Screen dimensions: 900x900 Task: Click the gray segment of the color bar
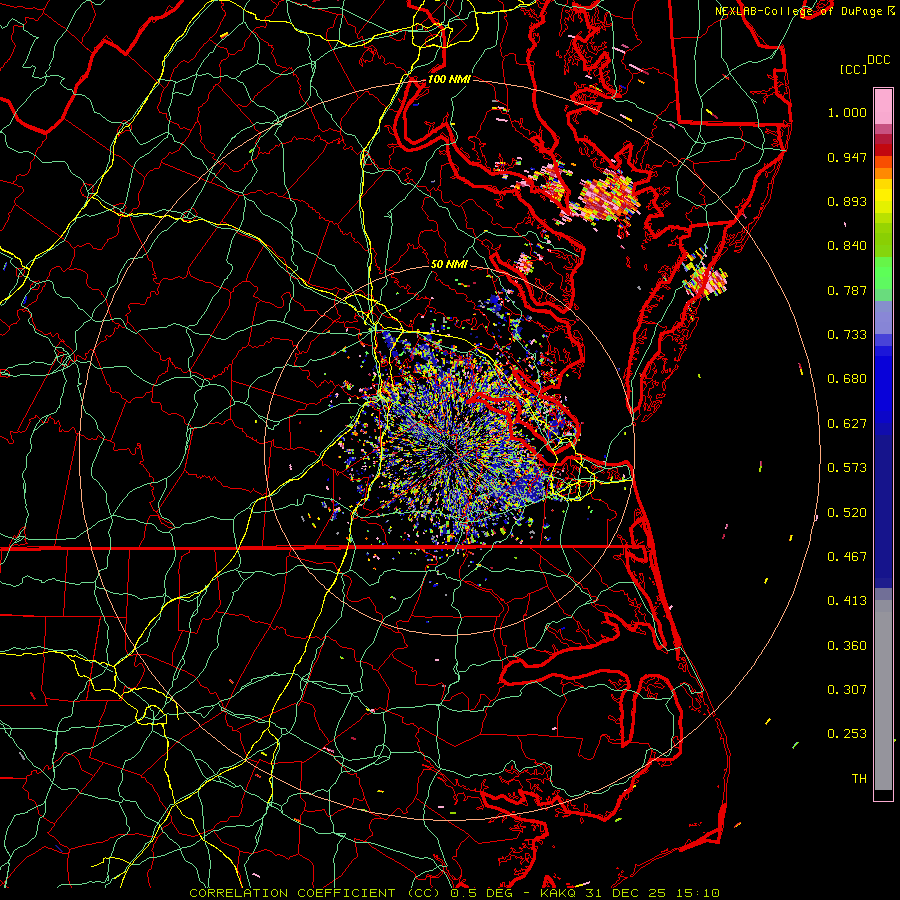(x=883, y=695)
